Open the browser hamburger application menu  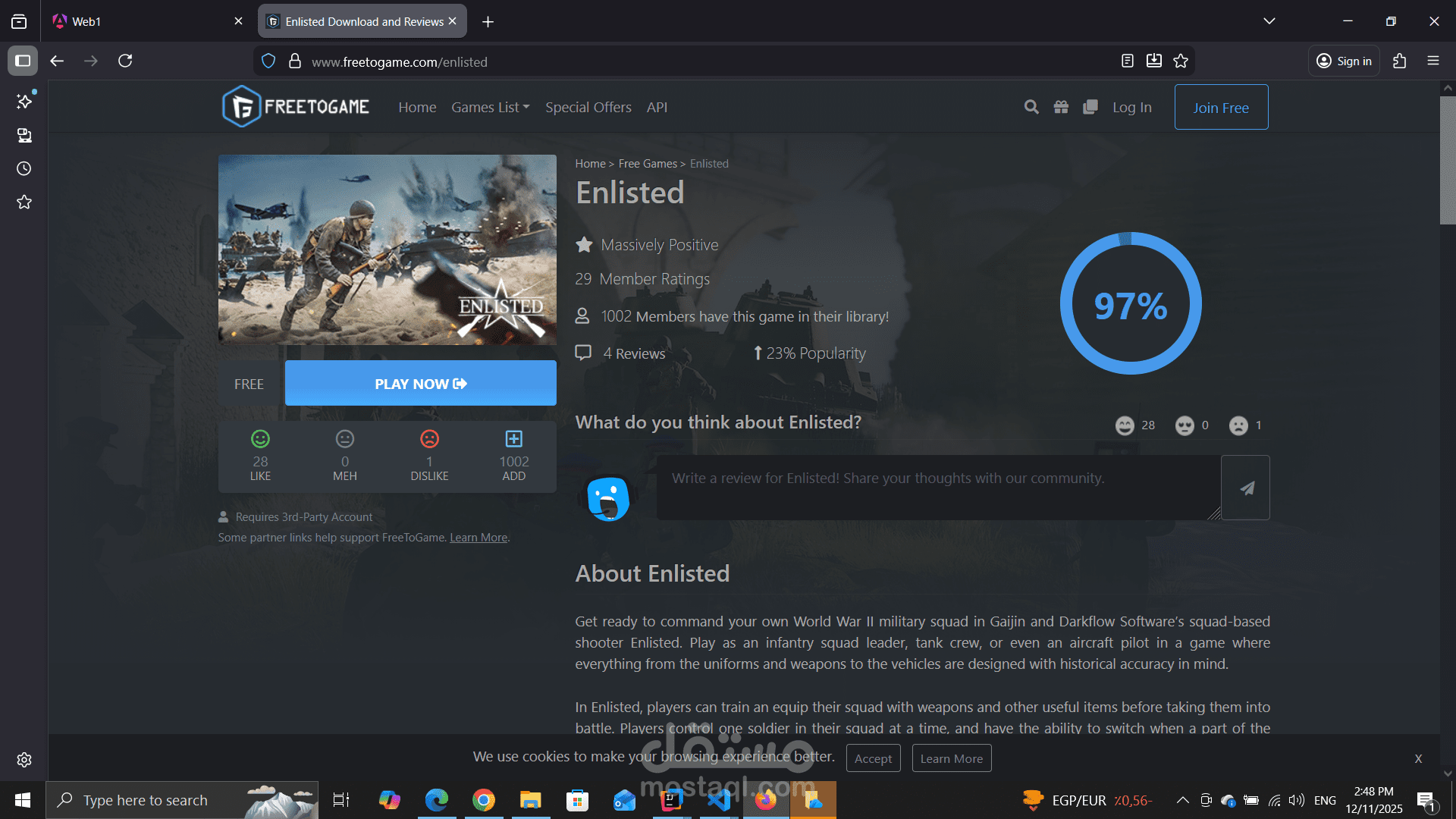[1433, 61]
